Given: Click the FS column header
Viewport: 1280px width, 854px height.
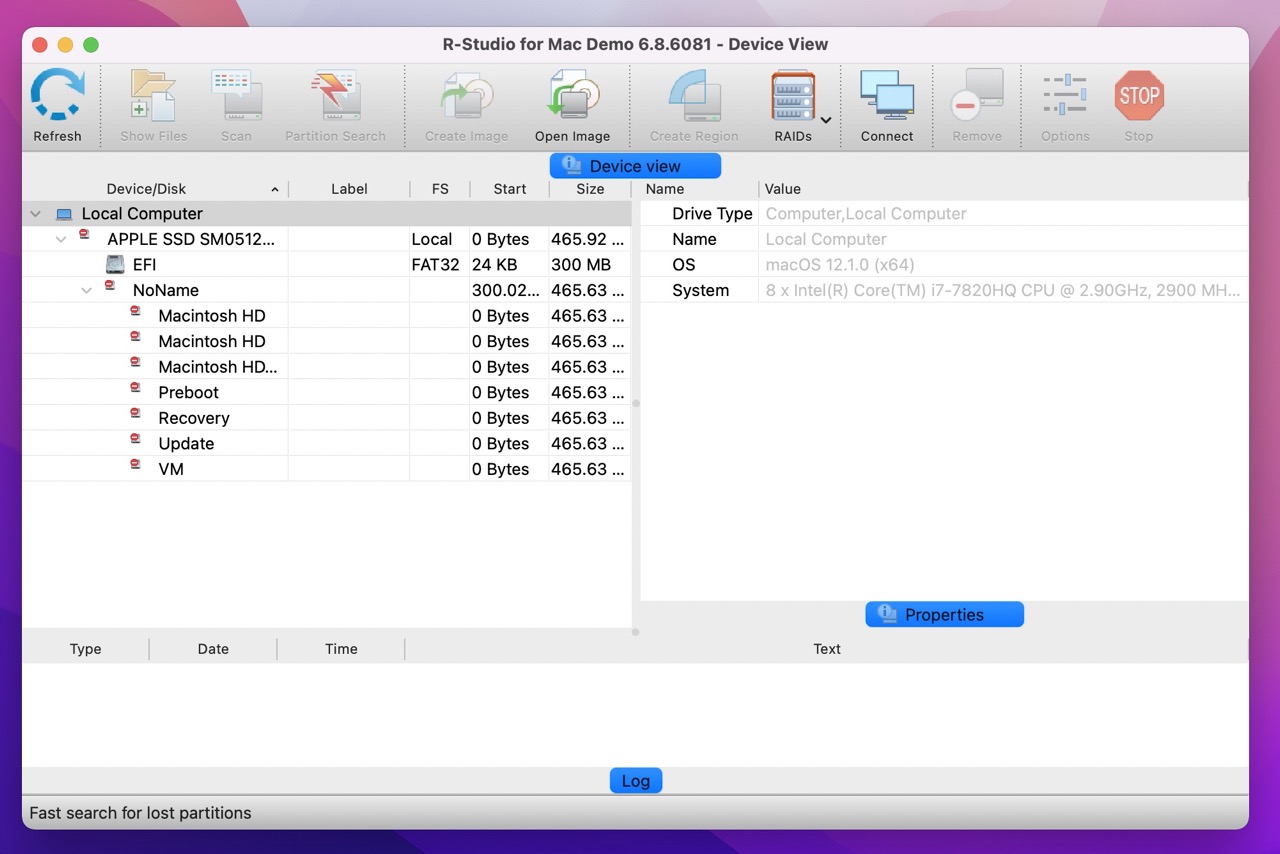Looking at the screenshot, I should pos(440,189).
